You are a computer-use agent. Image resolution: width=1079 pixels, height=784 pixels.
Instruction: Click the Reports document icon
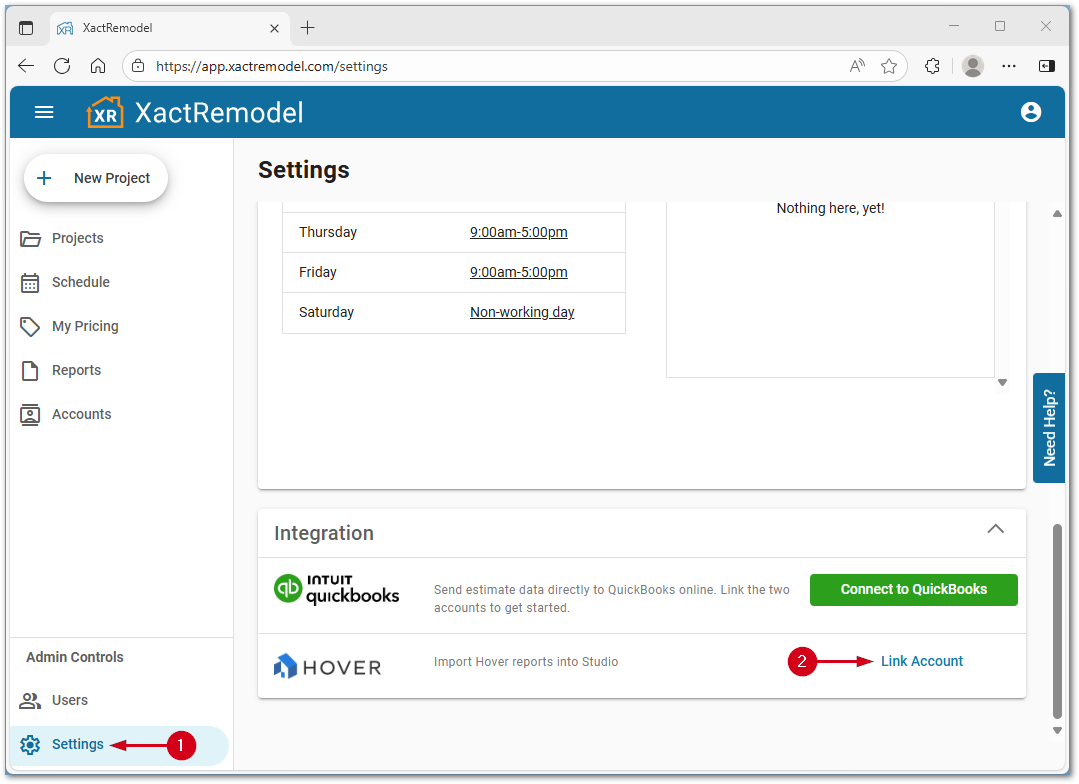[31, 370]
